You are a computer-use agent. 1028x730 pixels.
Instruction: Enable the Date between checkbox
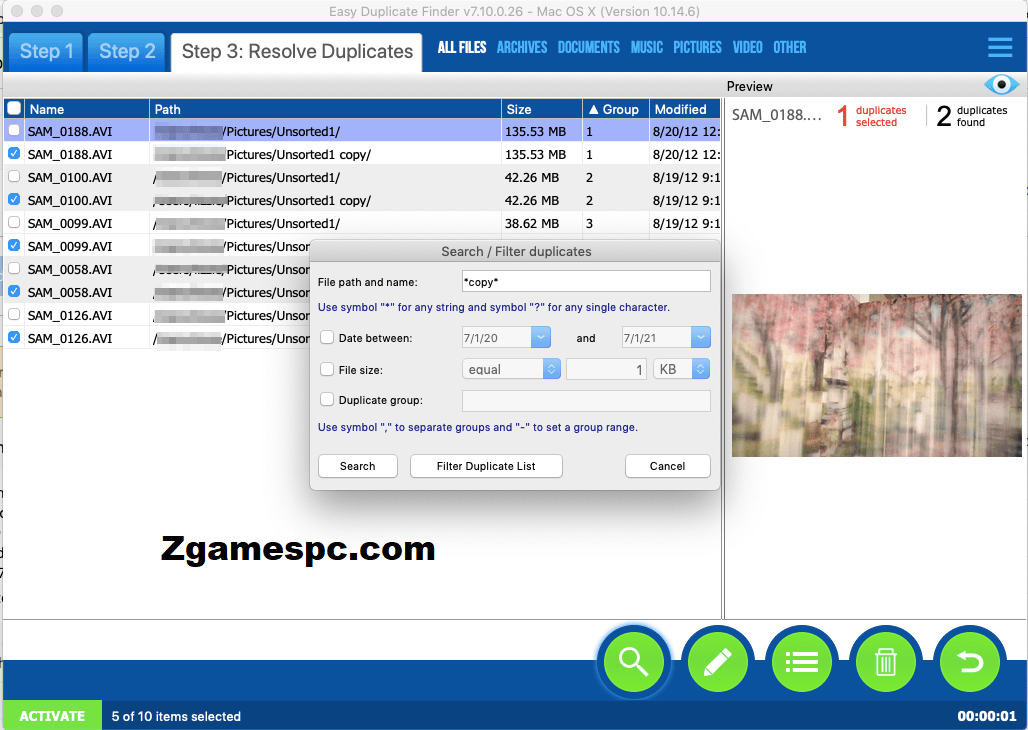coord(326,338)
